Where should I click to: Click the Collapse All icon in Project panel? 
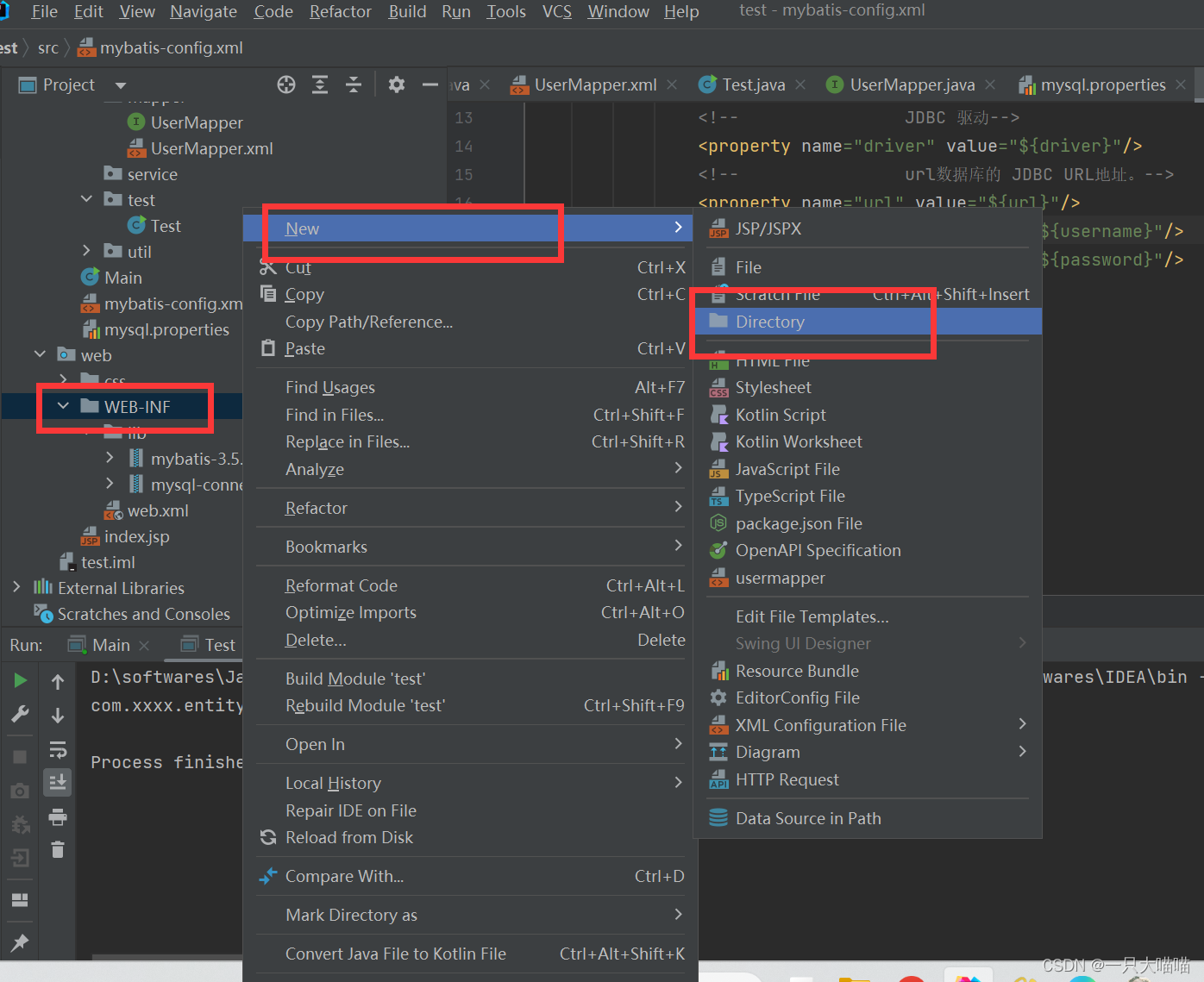(354, 84)
